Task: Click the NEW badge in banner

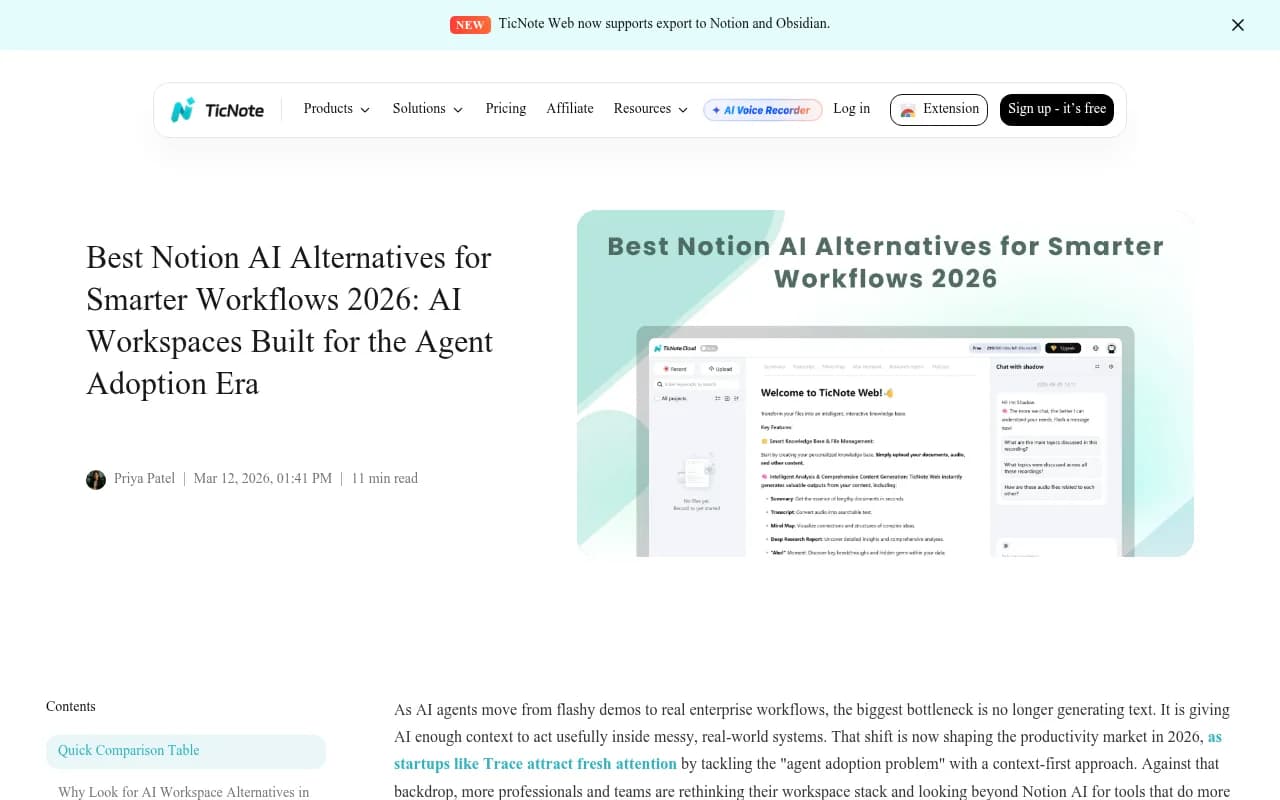Action: 470,25
